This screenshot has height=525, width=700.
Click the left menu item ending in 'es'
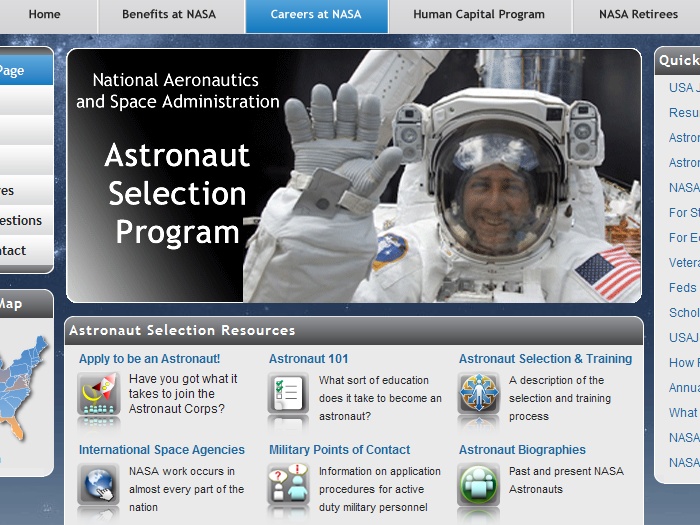pyautogui.click(x=26, y=190)
